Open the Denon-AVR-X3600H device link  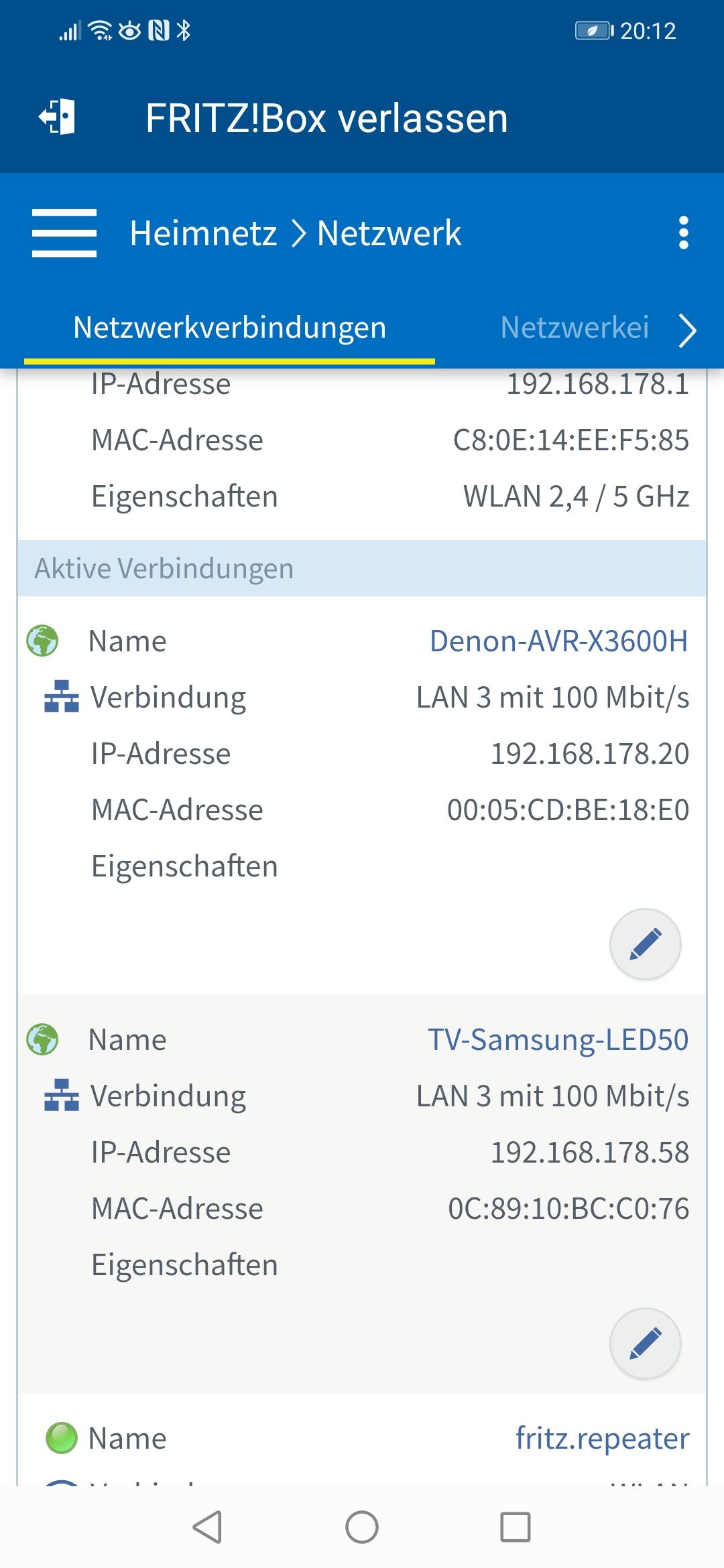tap(558, 641)
